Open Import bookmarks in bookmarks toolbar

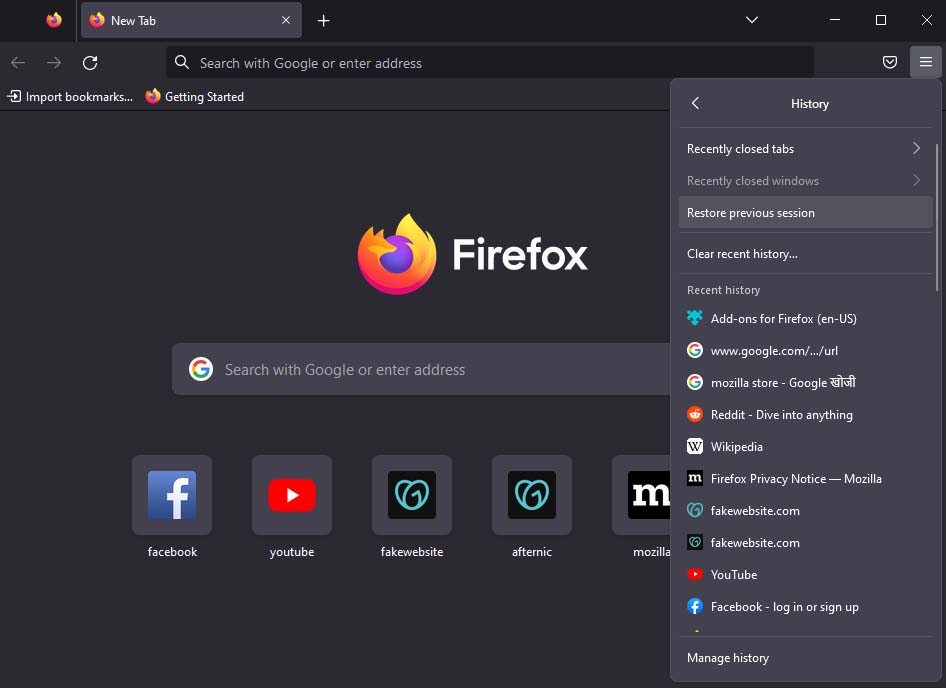click(x=71, y=97)
